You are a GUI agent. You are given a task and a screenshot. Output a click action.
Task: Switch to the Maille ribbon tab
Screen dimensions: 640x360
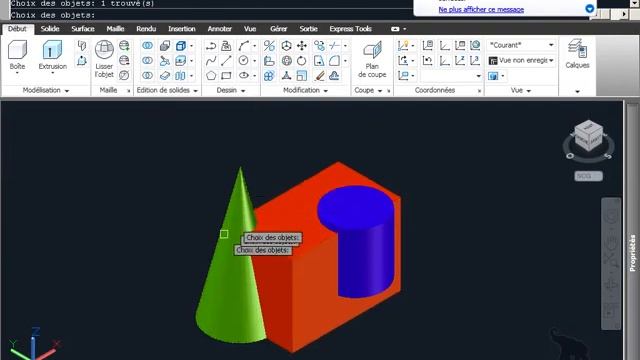[115, 29]
